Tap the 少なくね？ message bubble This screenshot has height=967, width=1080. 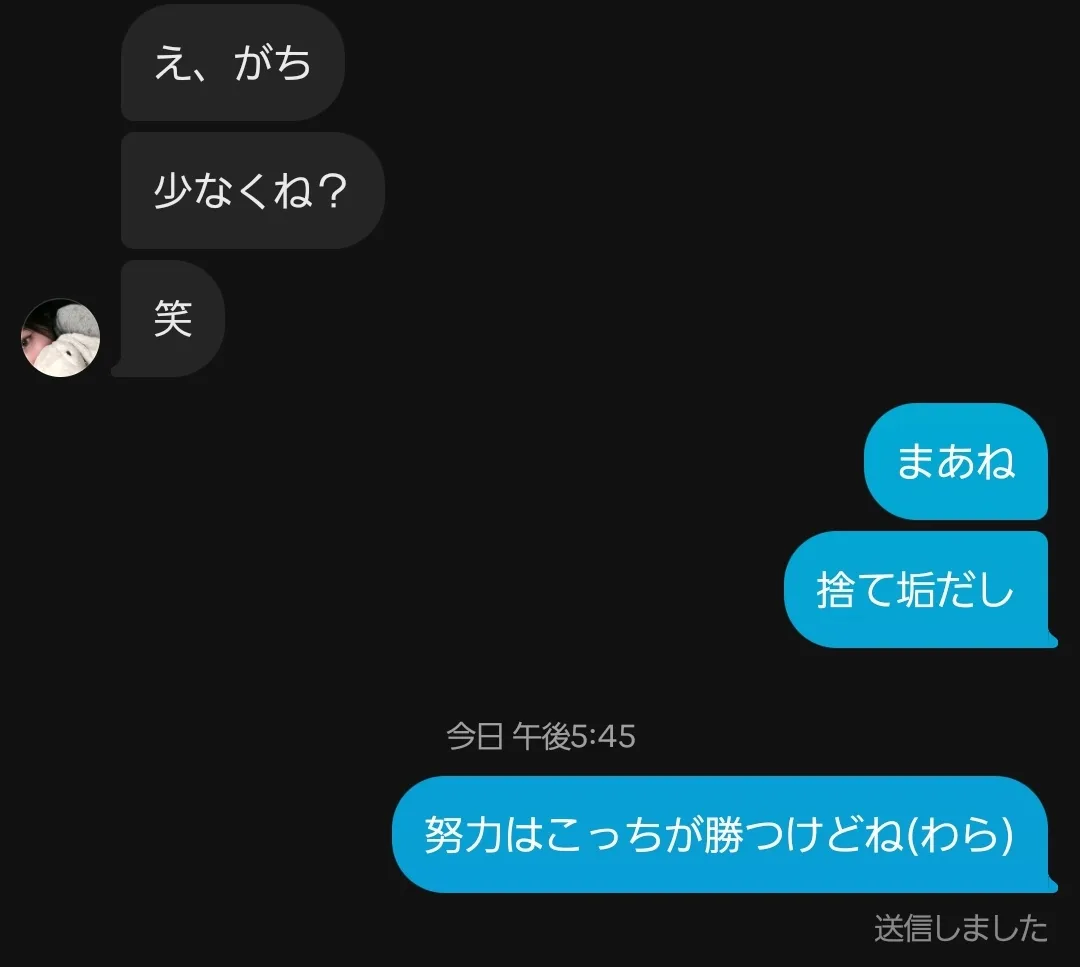(x=253, y=191)
